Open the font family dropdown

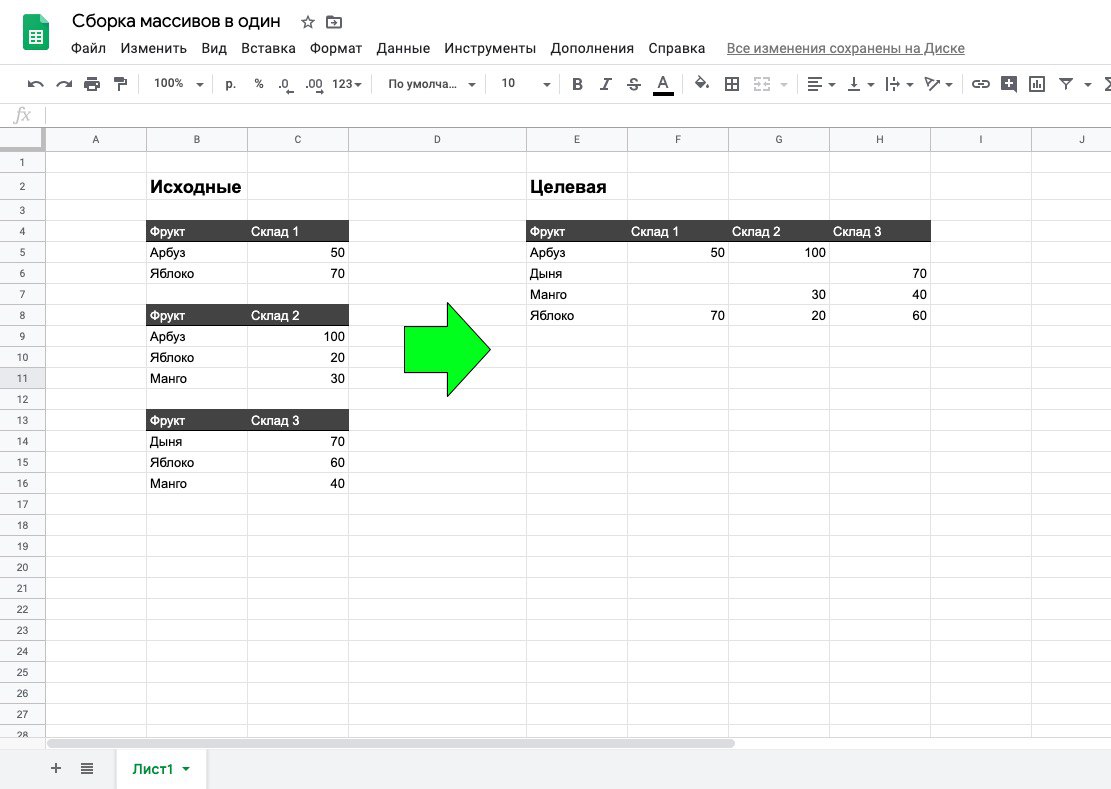point(432,84)
